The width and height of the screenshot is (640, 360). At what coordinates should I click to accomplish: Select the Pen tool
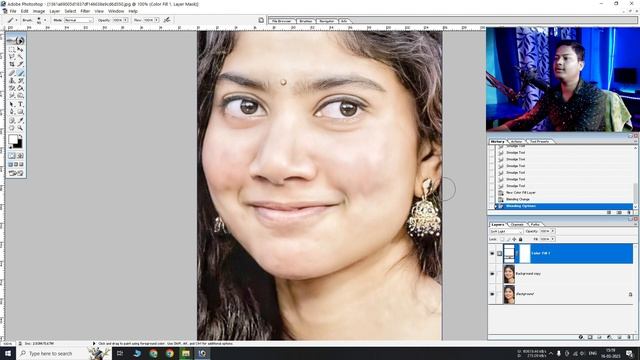12,112
